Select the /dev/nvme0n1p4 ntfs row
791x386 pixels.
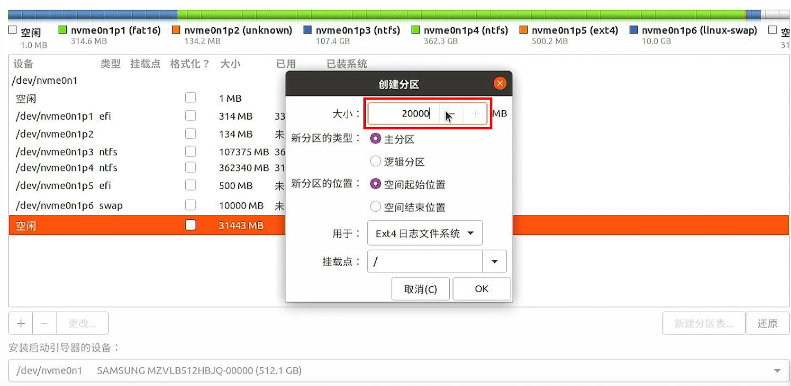(x=147, y=168)
